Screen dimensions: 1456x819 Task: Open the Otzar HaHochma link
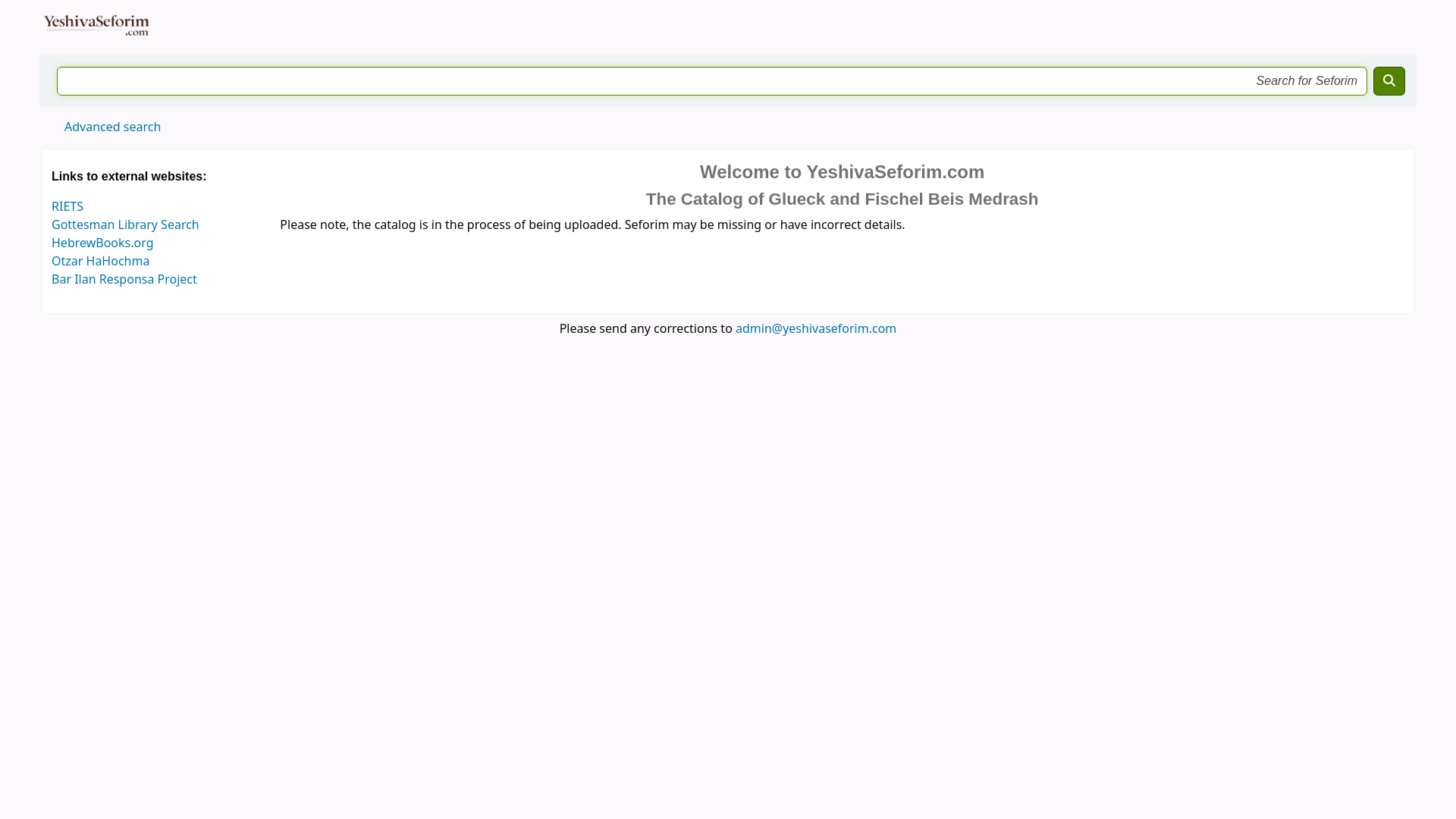[x=100, y=262]
